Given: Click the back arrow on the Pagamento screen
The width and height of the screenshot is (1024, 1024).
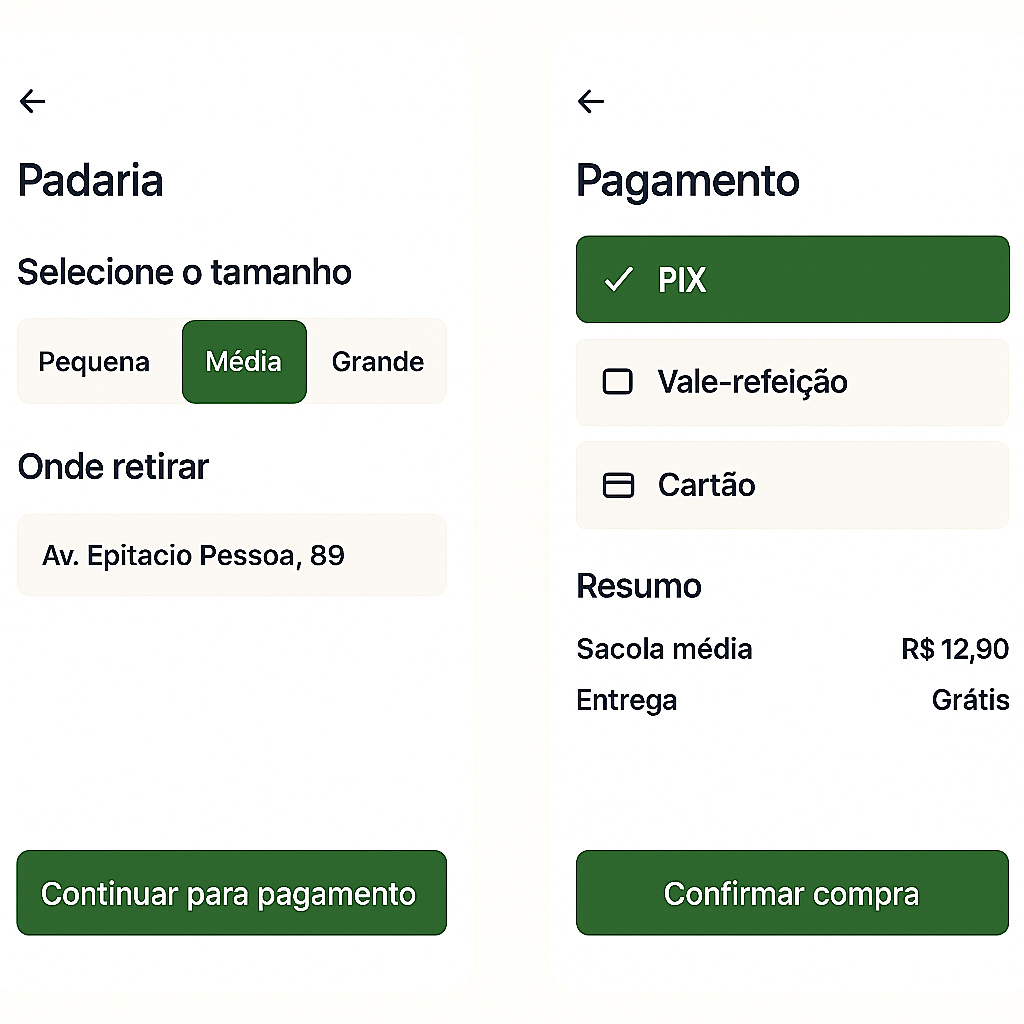Looking at the screenshot, I should pos(590,101).
